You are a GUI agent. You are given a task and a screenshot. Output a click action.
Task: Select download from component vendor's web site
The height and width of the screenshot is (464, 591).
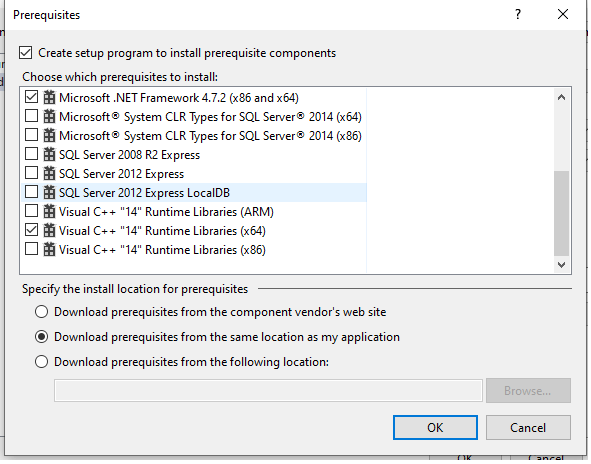point(41,312)
